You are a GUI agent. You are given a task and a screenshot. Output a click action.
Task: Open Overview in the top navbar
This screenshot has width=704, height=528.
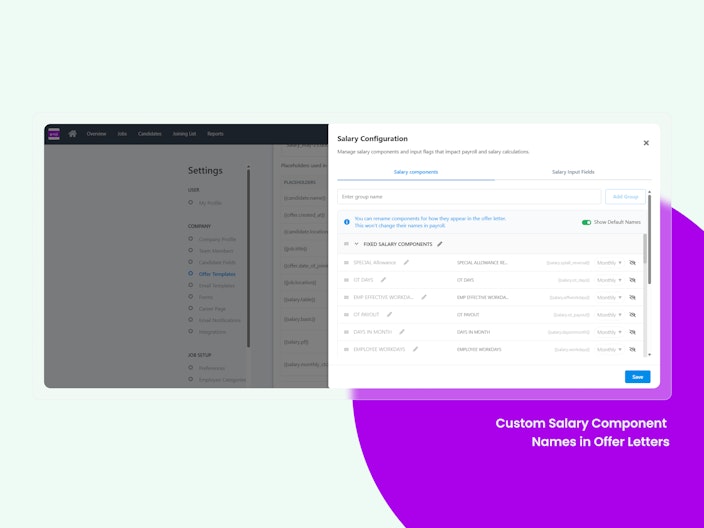(x=96, y=134)
